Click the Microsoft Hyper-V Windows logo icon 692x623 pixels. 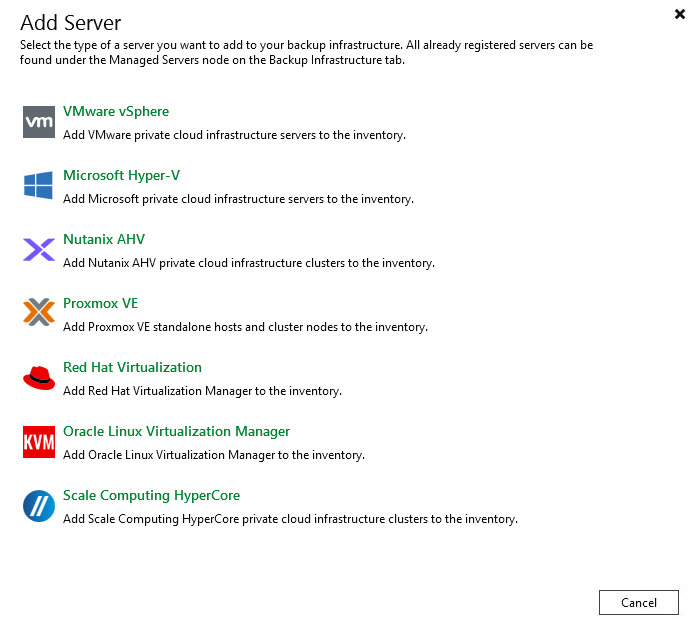pyautogui.click(x=39, y=185)
